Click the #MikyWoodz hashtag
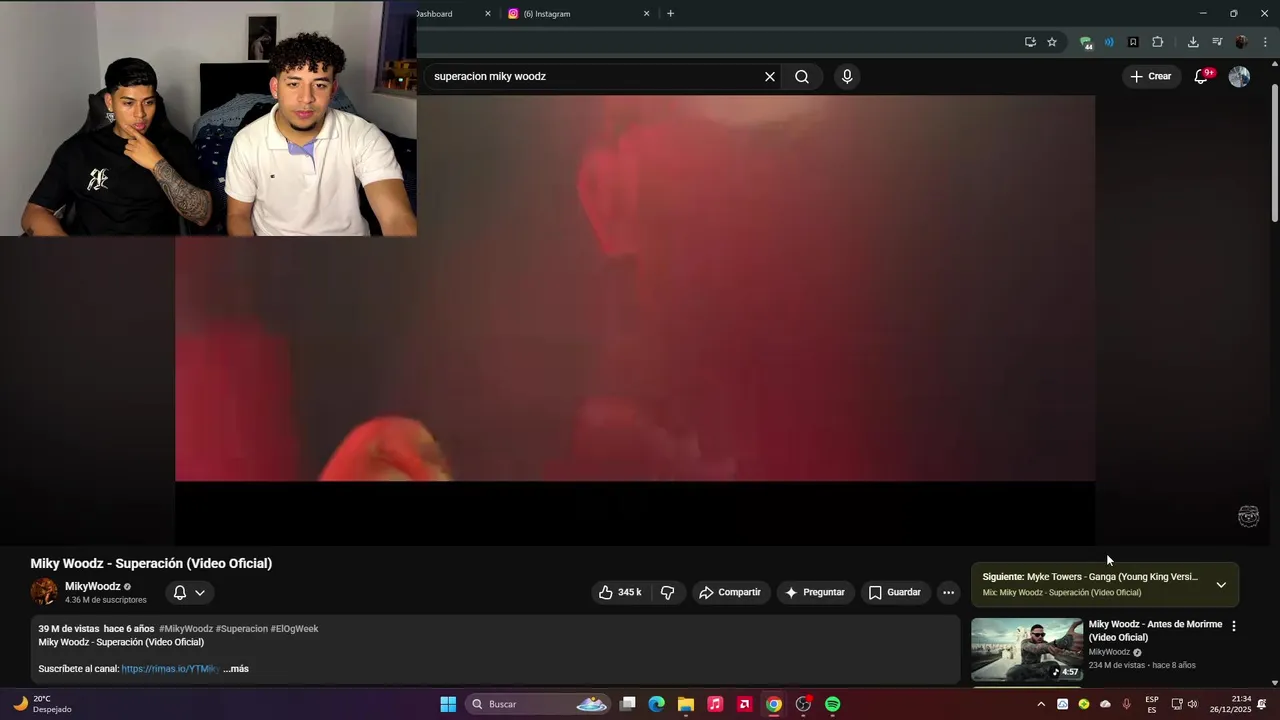The image size is (1280, 720). pos(186,629)
